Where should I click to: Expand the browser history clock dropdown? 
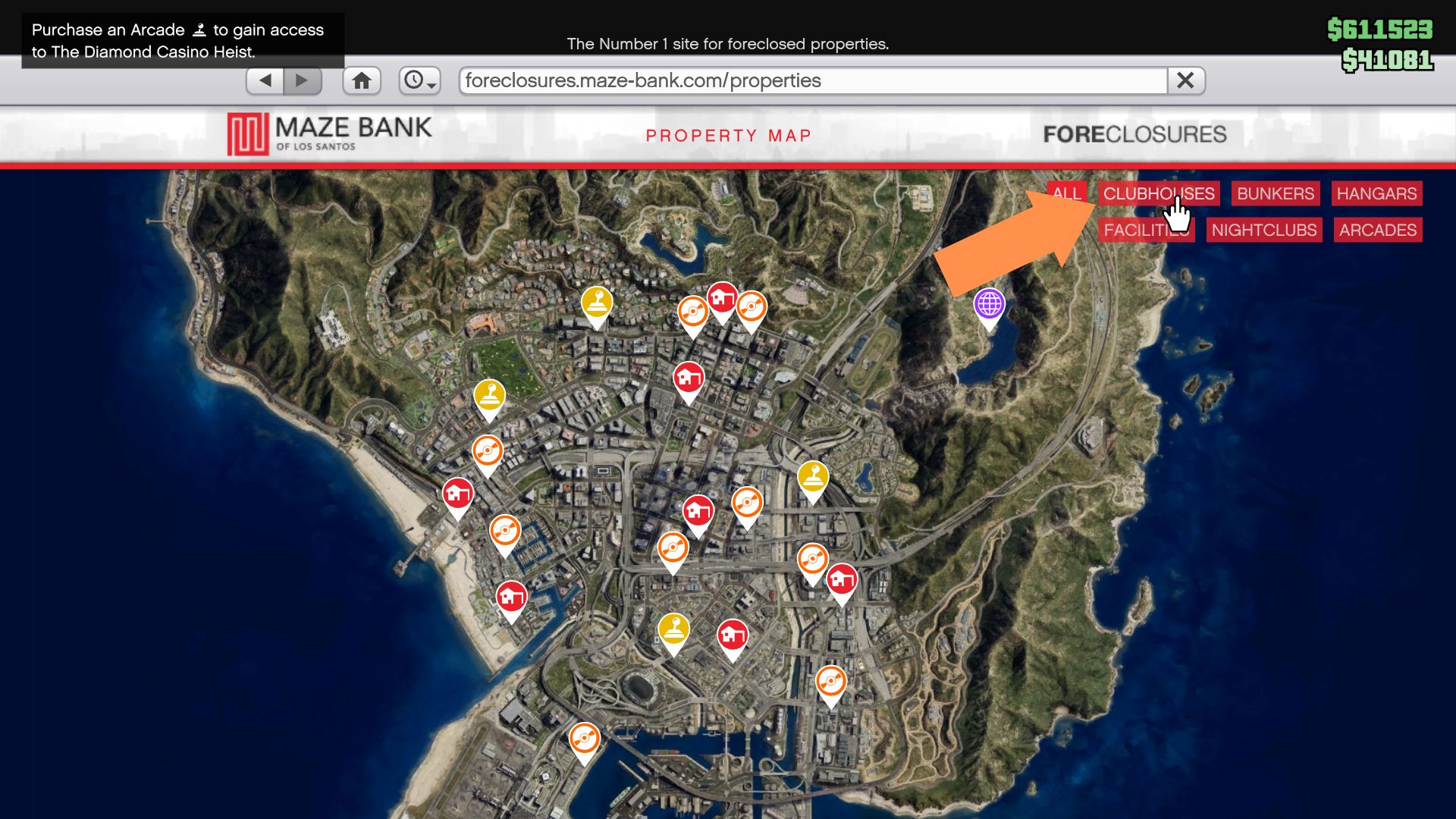click(x=419, y=80)
